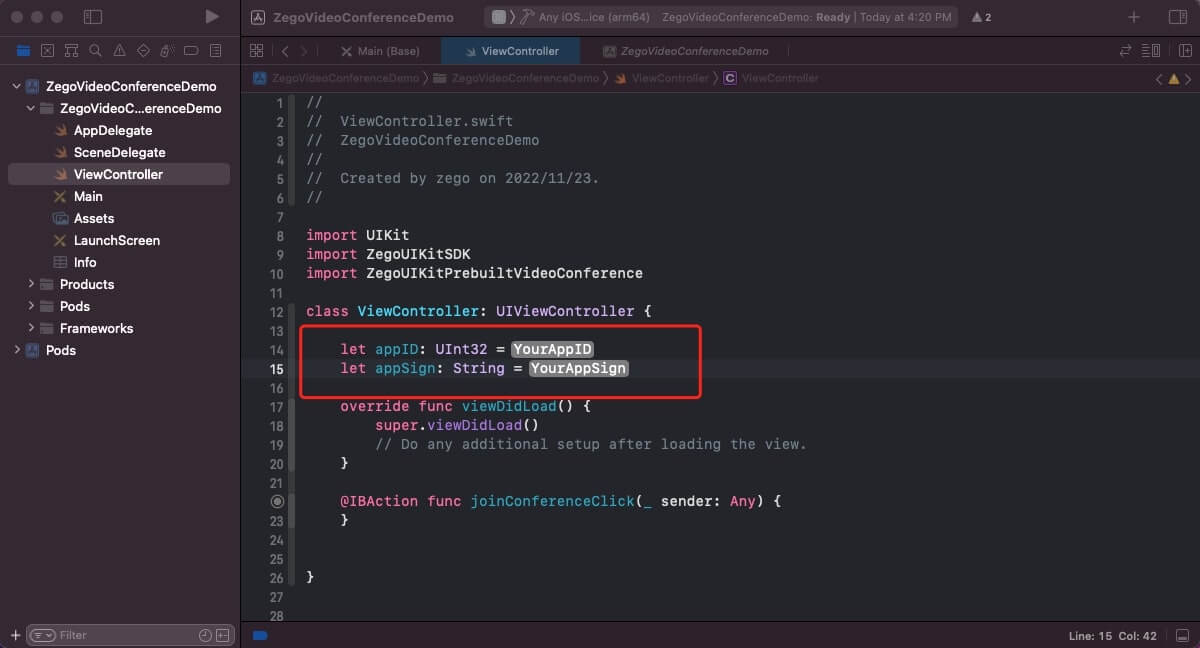Open the Debug navigator spray icon
This screenshot has width=1200, height=648.
(x=167, y=50)
